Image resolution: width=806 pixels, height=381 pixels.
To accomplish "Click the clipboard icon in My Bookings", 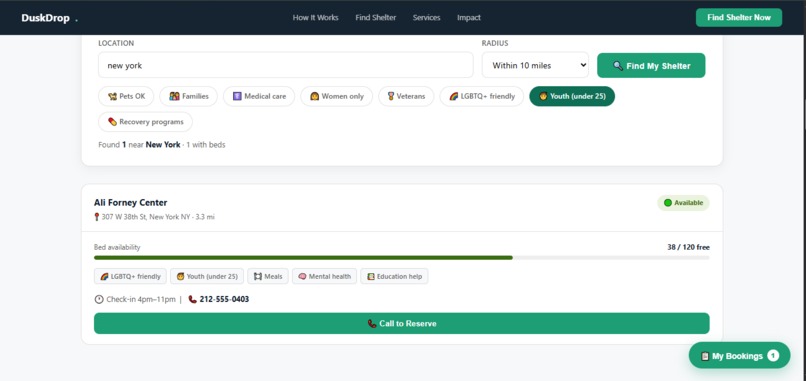I will pyautogui.click(x=705, y=356).
